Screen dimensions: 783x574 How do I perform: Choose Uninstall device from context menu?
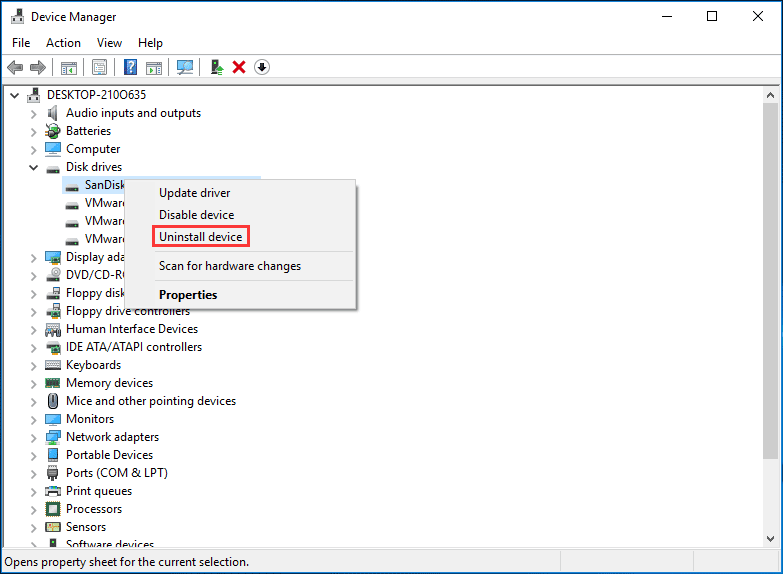200,237
